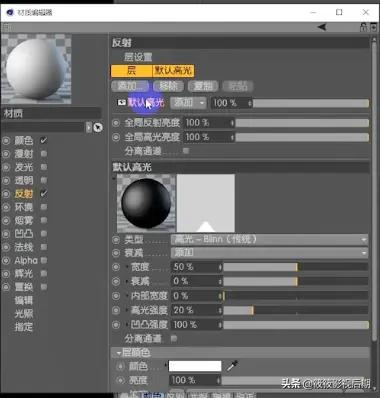
Task: Open the 反射 channel in the list
Action: pyautogui.click(x=24, y=194)
